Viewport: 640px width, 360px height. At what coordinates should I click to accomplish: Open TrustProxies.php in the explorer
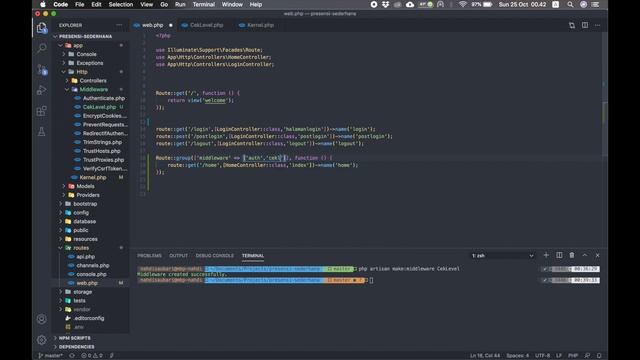click(103, 160)
